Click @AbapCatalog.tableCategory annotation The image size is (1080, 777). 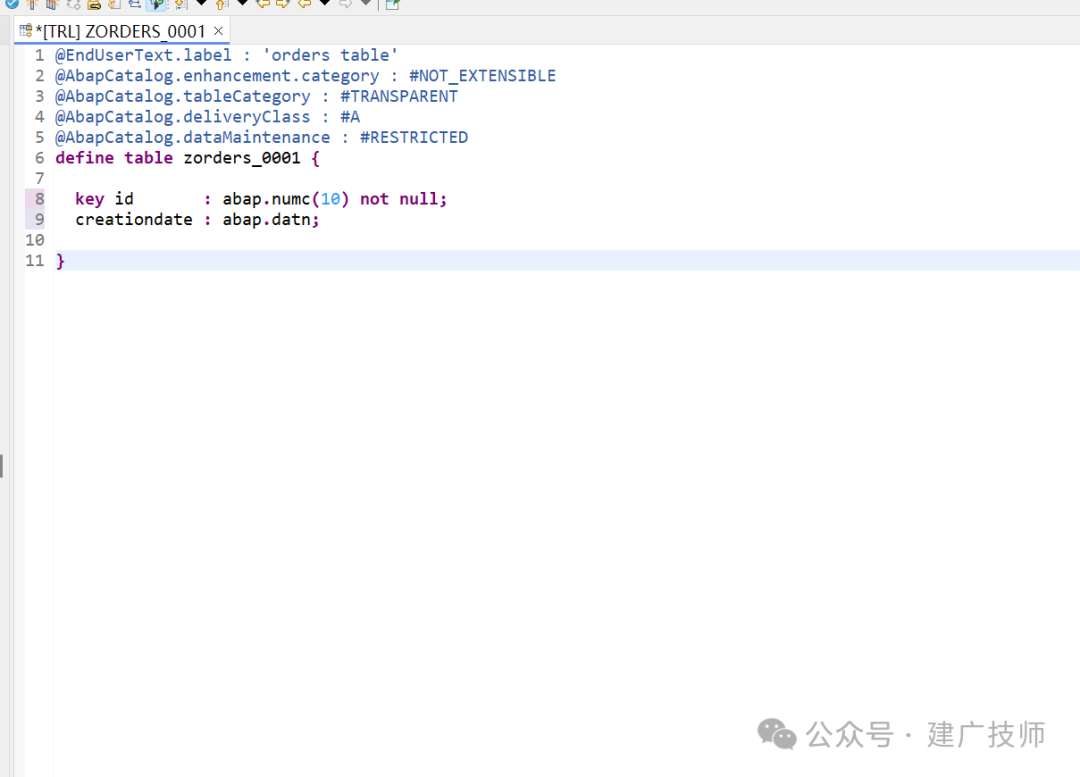(x=183, y=96)
